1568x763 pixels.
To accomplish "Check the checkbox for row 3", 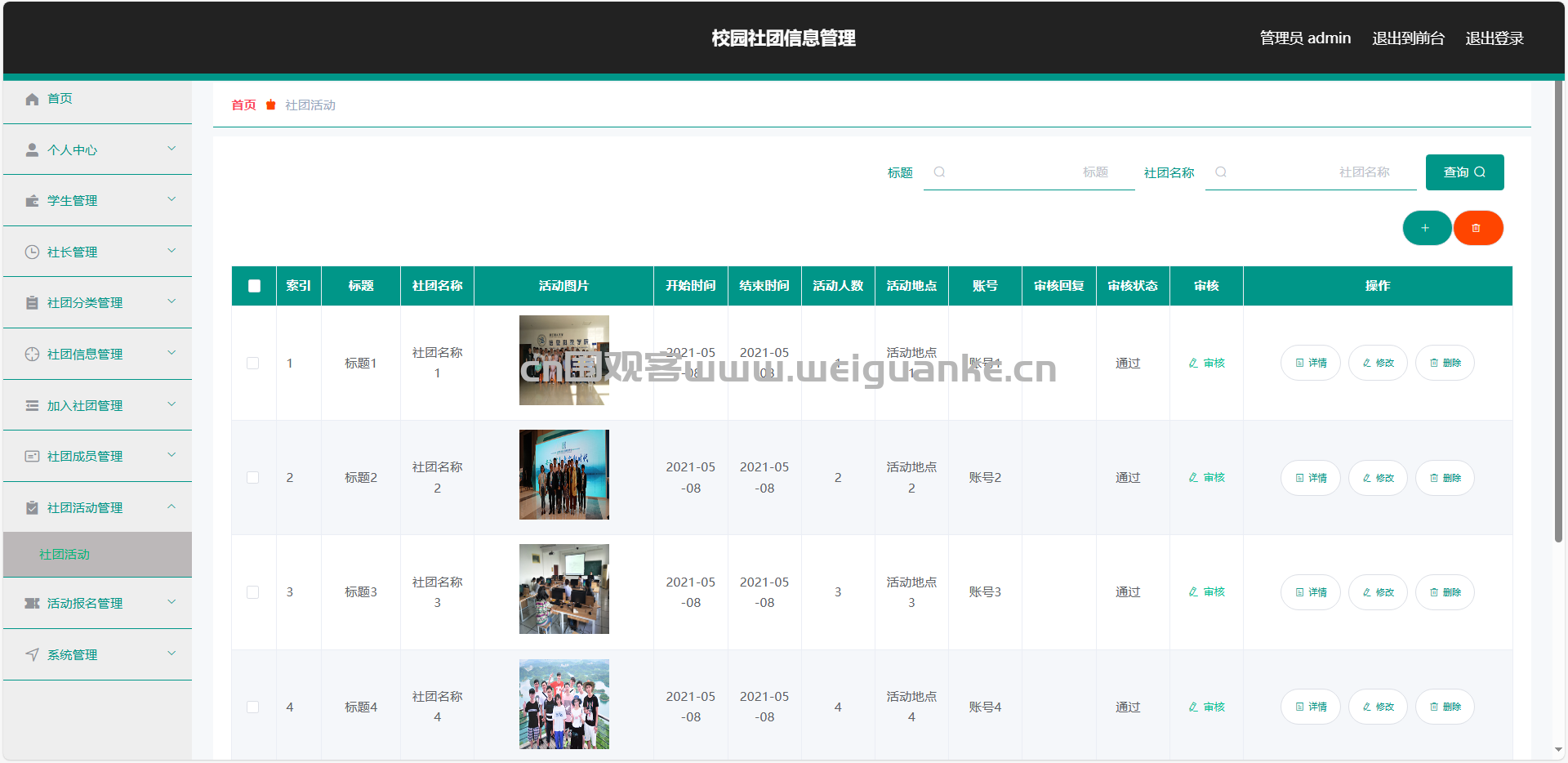I will (x=253, y=592).
